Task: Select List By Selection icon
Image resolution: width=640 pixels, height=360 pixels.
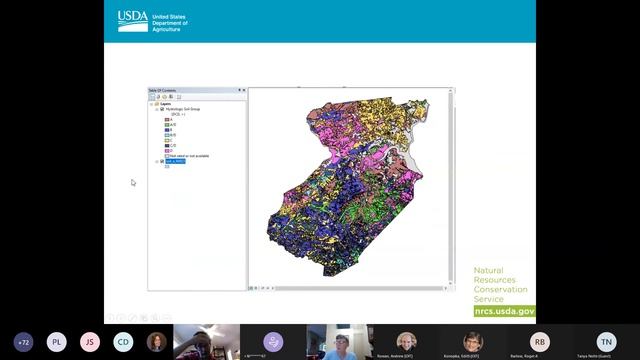Action: (171, 97)
